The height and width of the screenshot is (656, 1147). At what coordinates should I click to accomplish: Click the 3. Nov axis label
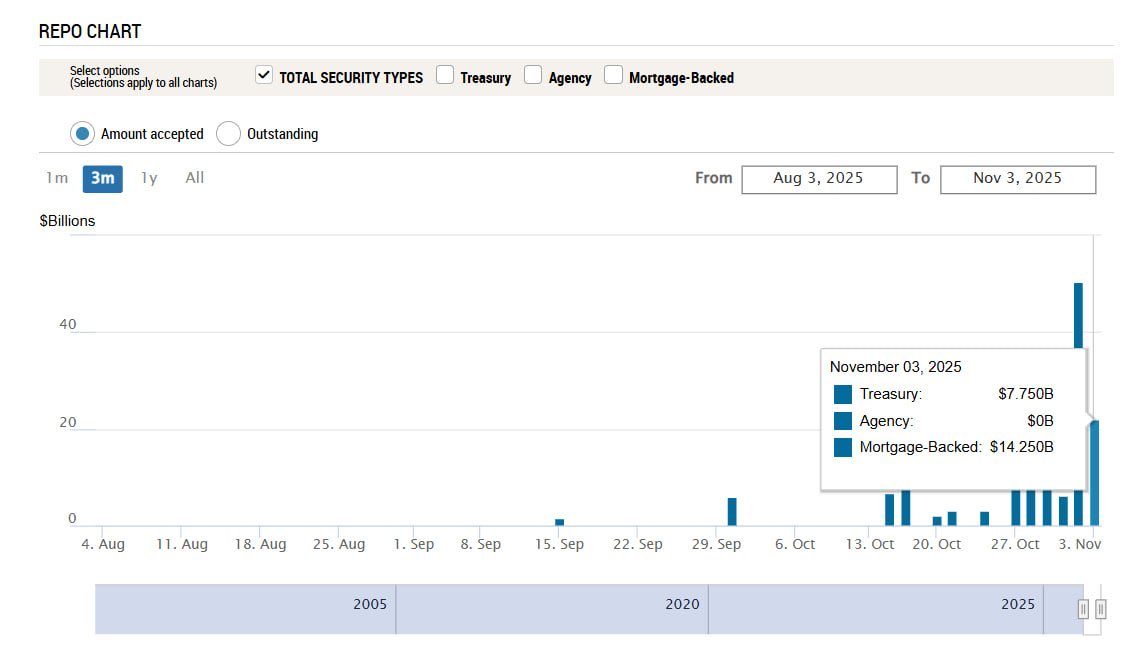pyautogui.click(x=1080, y=544)
